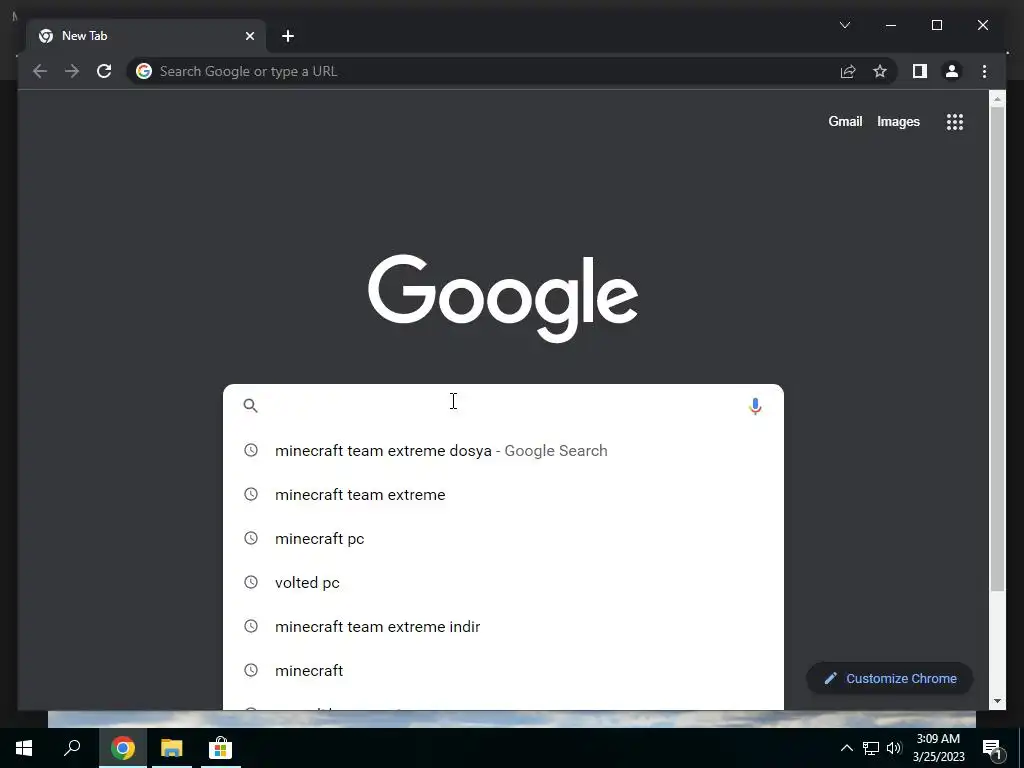Click clock icon beside minecraft pc

point(251,538)
